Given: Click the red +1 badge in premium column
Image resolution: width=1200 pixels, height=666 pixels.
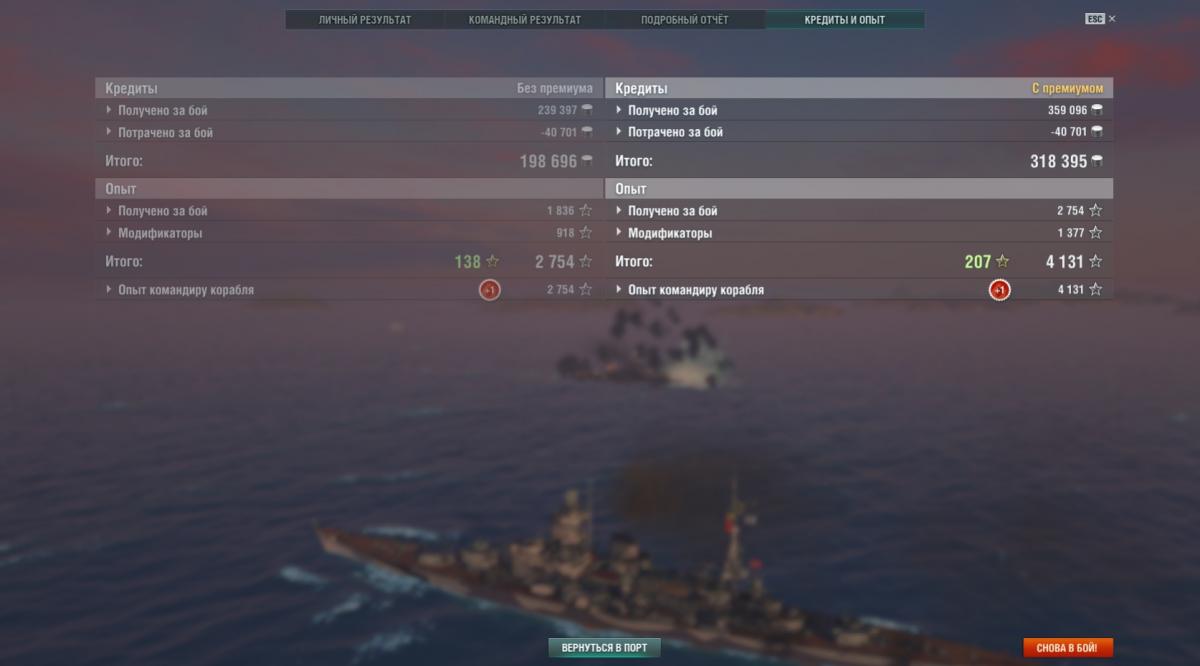Looking at the screenshot, I should point(999,290).
